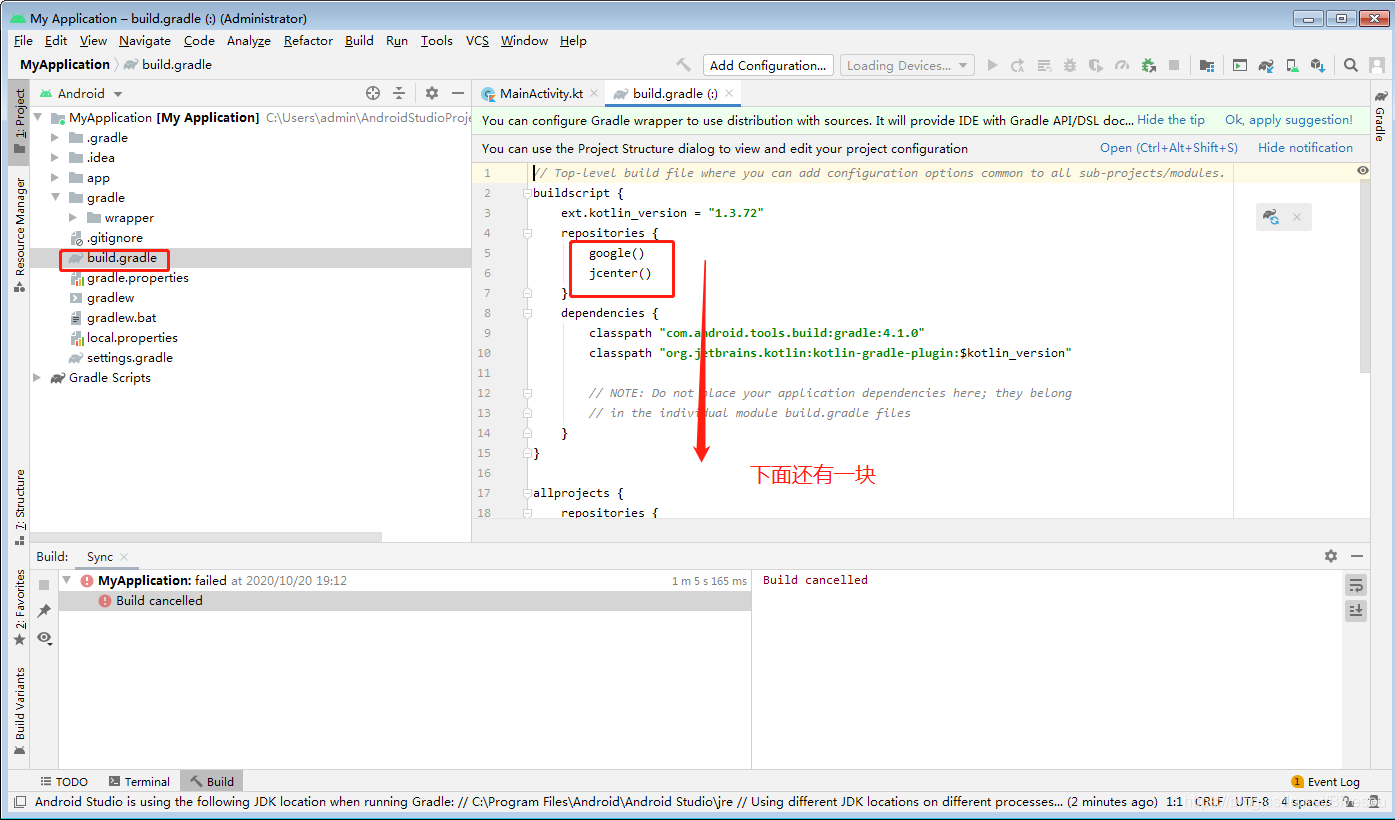The image size is (1395, 820).
Task: Hide the Build panel with minus icon
Action: click(x=1357, y=556)
